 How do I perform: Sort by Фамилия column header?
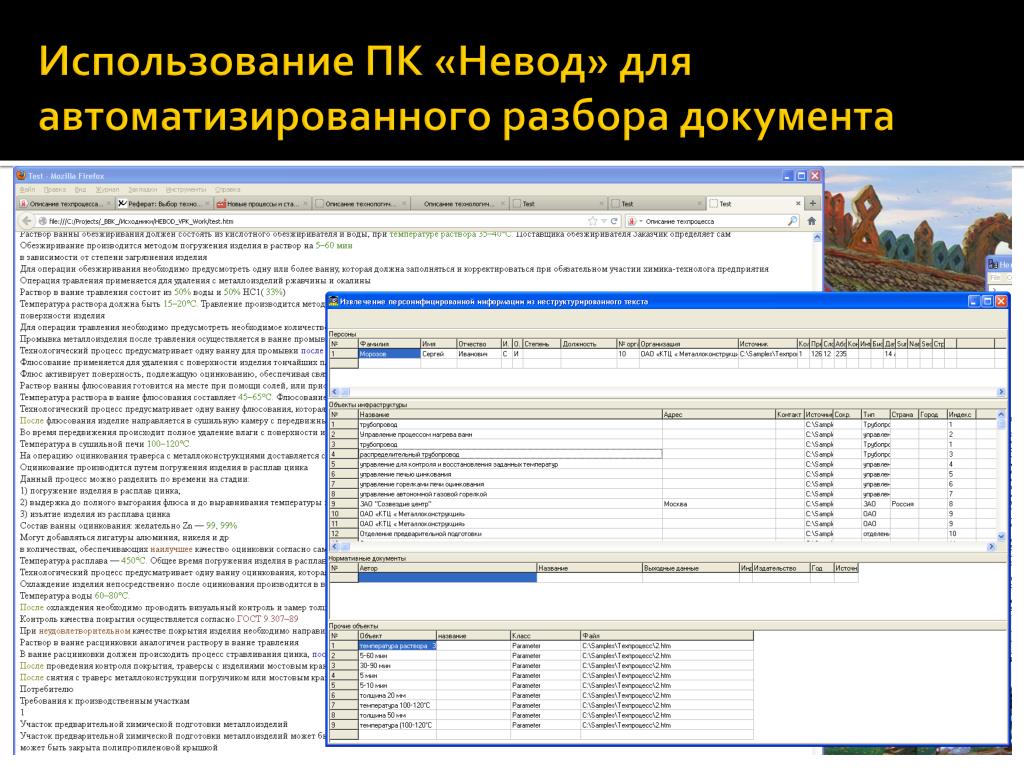point(389,344)
